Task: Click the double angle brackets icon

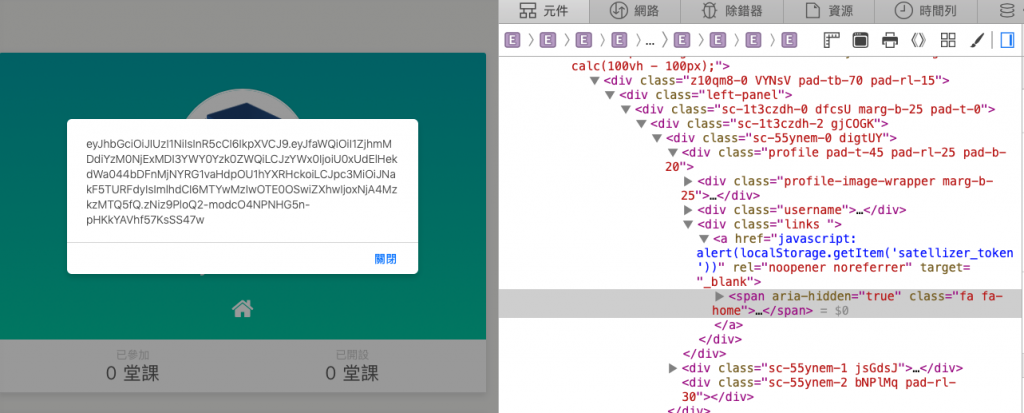Action: [x=918, y=41]
